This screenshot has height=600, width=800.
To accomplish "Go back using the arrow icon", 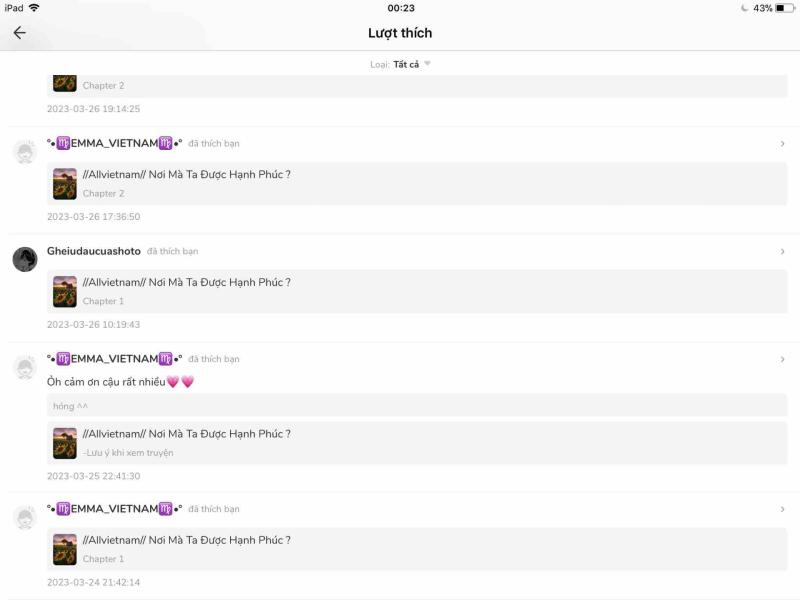I will (19, 33).
